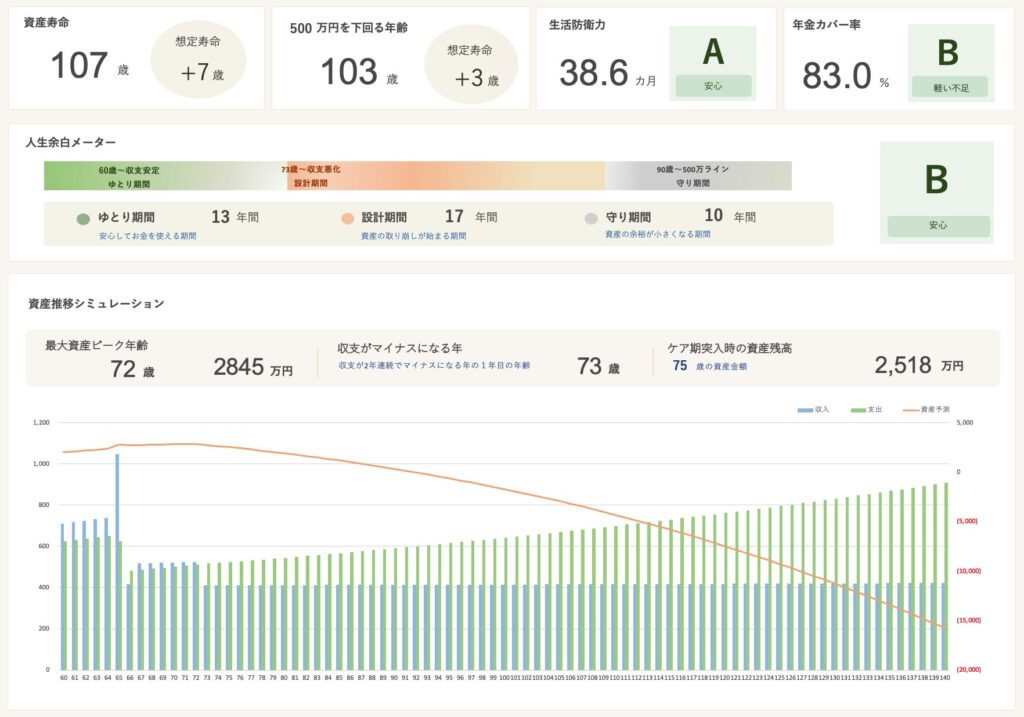The width and height of the screenshot is (1024, 717).
Task: Click the 資産推移シミュレーション section heading
Action: [96, 303]
